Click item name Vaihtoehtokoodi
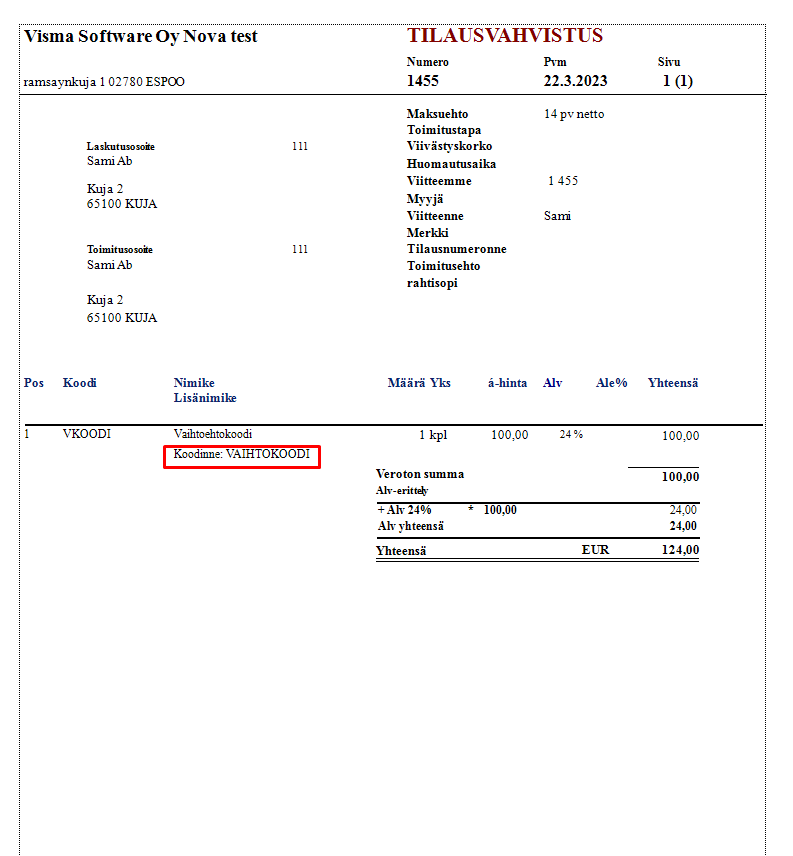Image resolution: width=793 pixels, height=856 pixels. (x=212, y=434)
